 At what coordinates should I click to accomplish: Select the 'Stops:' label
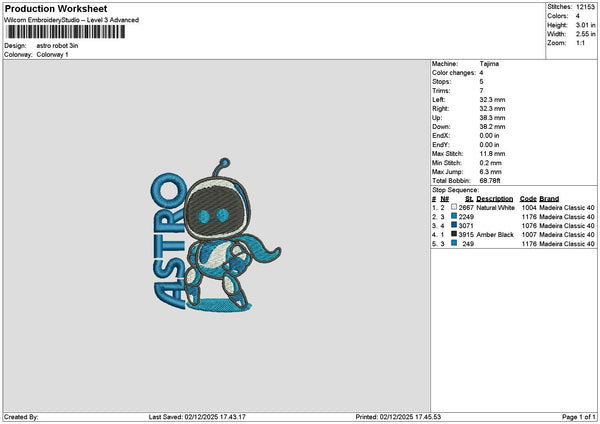click(442, 82)
